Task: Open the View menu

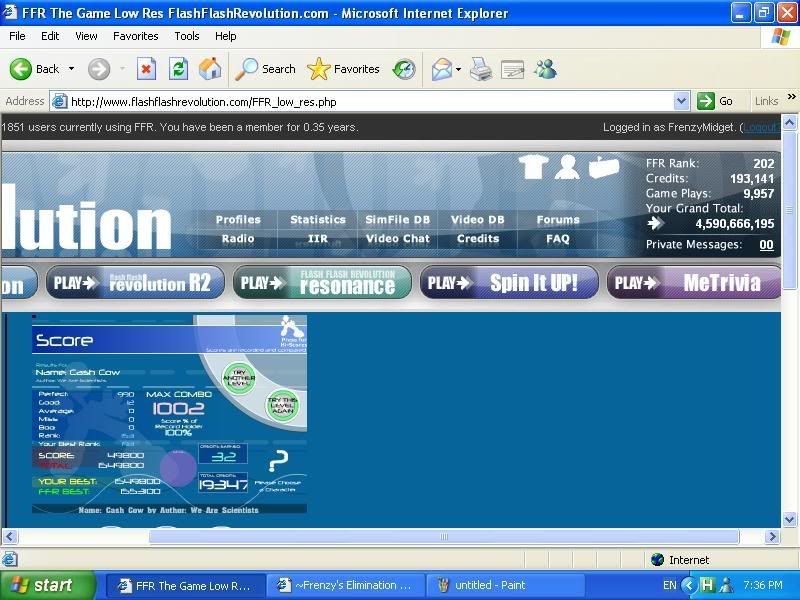Action: click(86, 36)
